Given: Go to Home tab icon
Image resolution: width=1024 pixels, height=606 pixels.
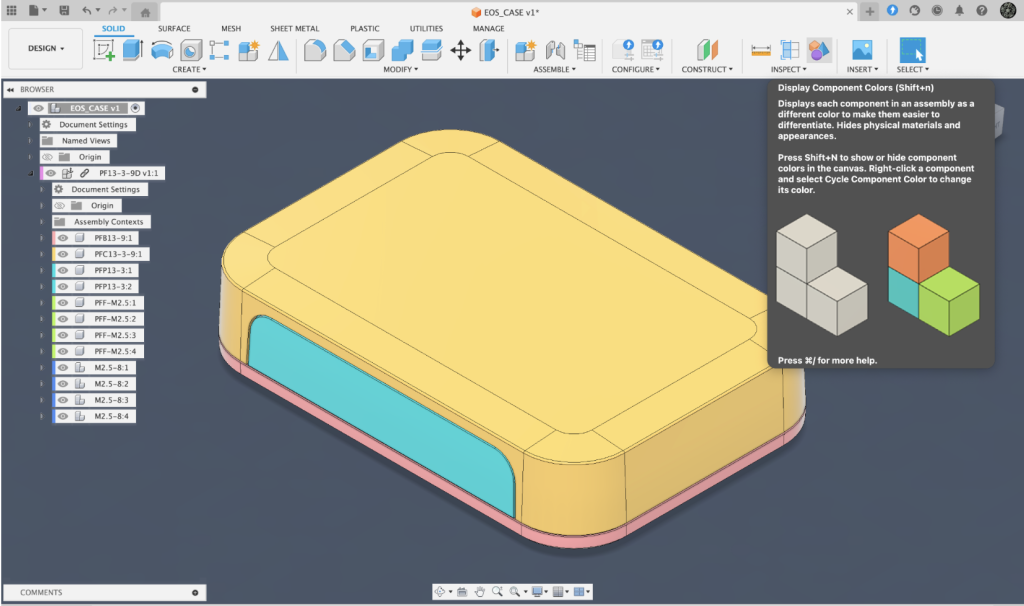Looking at the screenshot, I should tap(145, 12).
